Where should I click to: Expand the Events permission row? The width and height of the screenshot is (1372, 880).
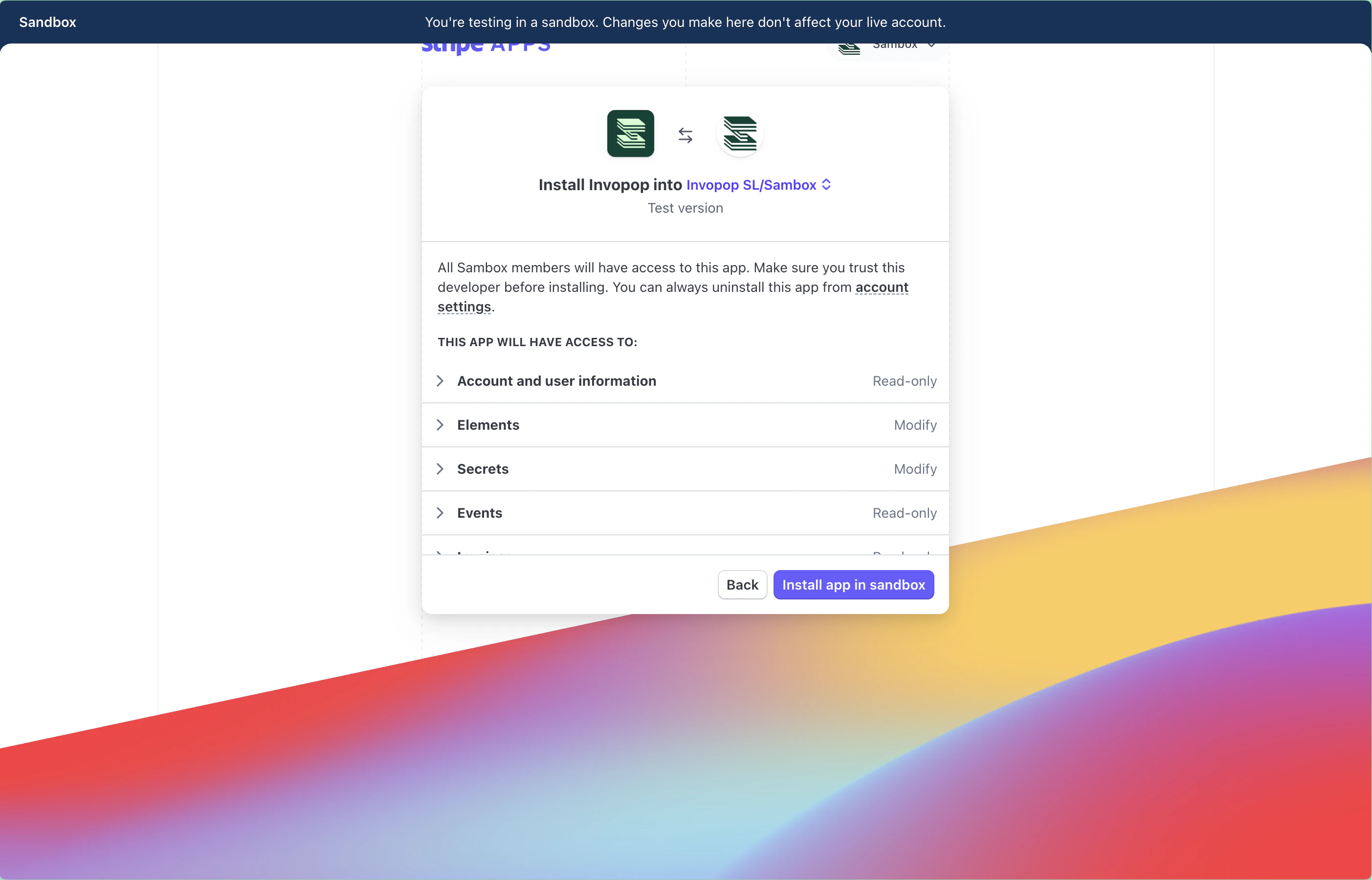click(440, 513)
